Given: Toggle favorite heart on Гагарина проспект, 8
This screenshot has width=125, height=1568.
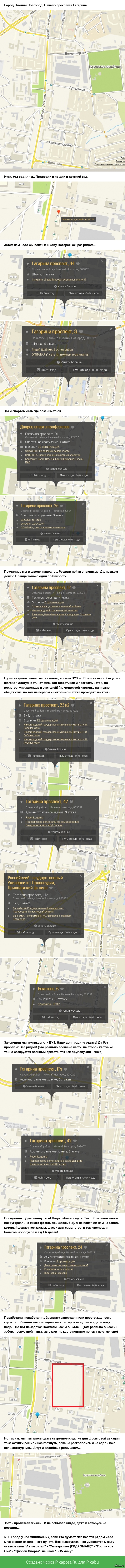Looking at the screenshot, I should click(x=80, y=332).
